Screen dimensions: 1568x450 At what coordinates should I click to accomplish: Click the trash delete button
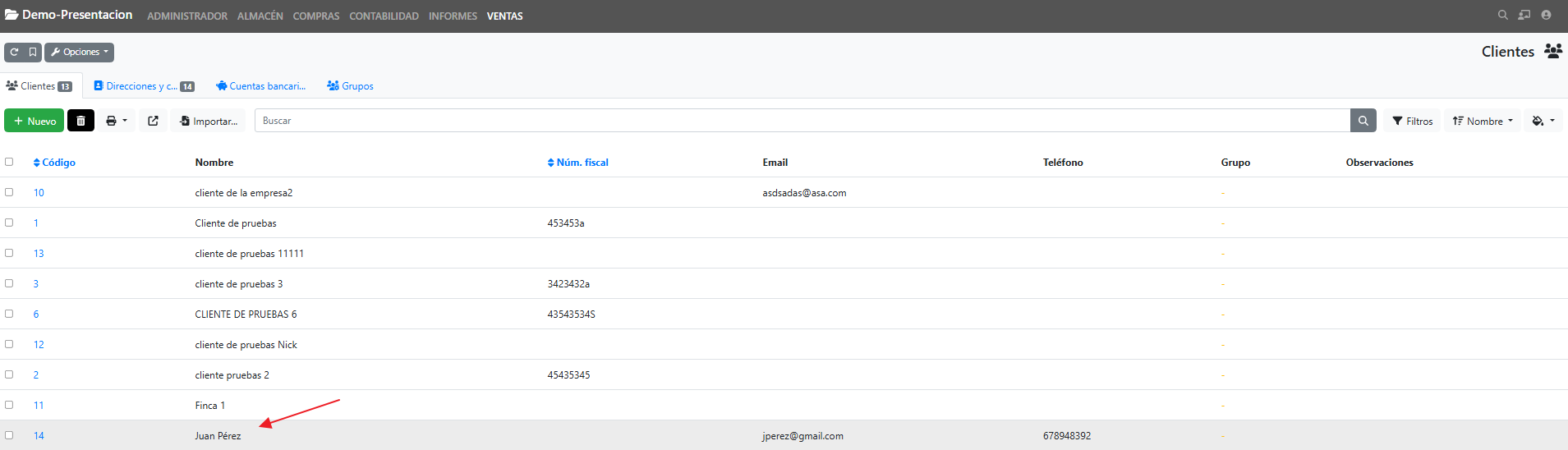pos(80,121)
